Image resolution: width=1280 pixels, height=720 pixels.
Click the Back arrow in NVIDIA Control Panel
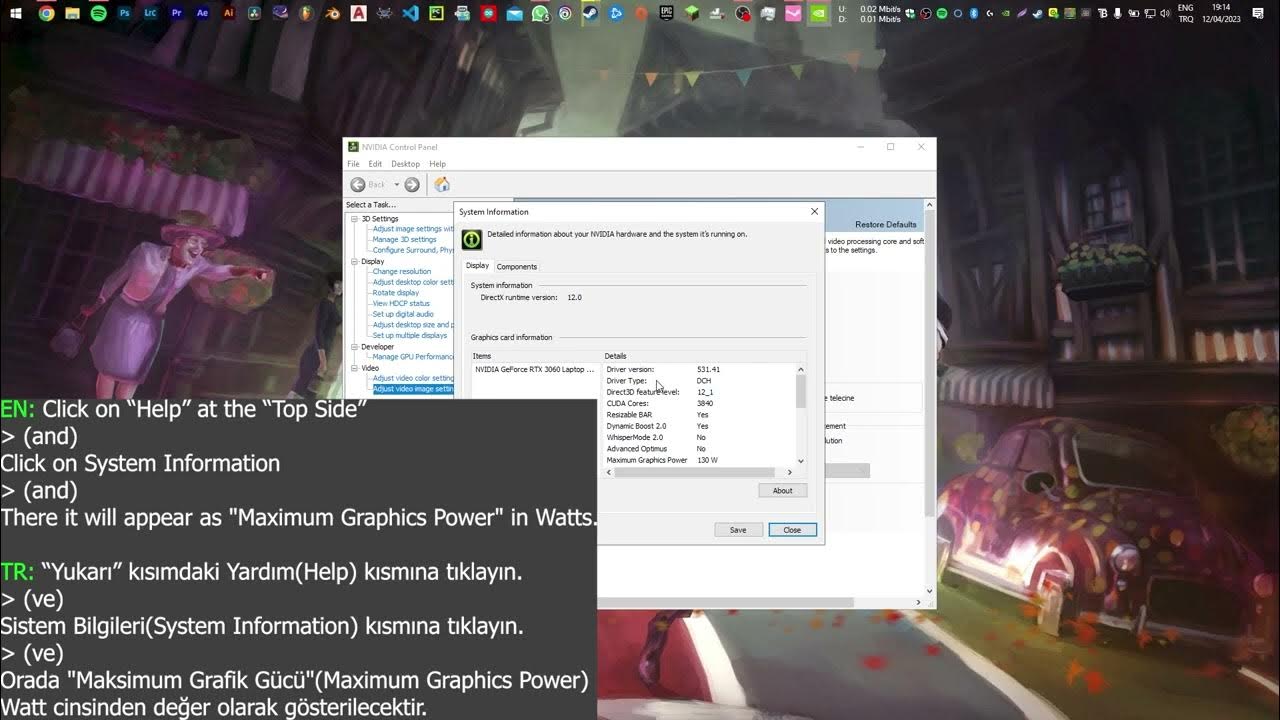[x=358, y=184]
